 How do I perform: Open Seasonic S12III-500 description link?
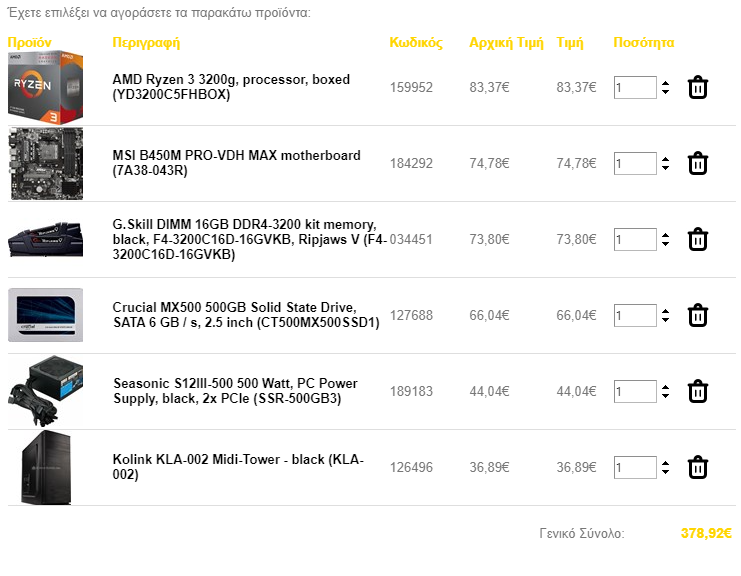click(x=235, y=391)
